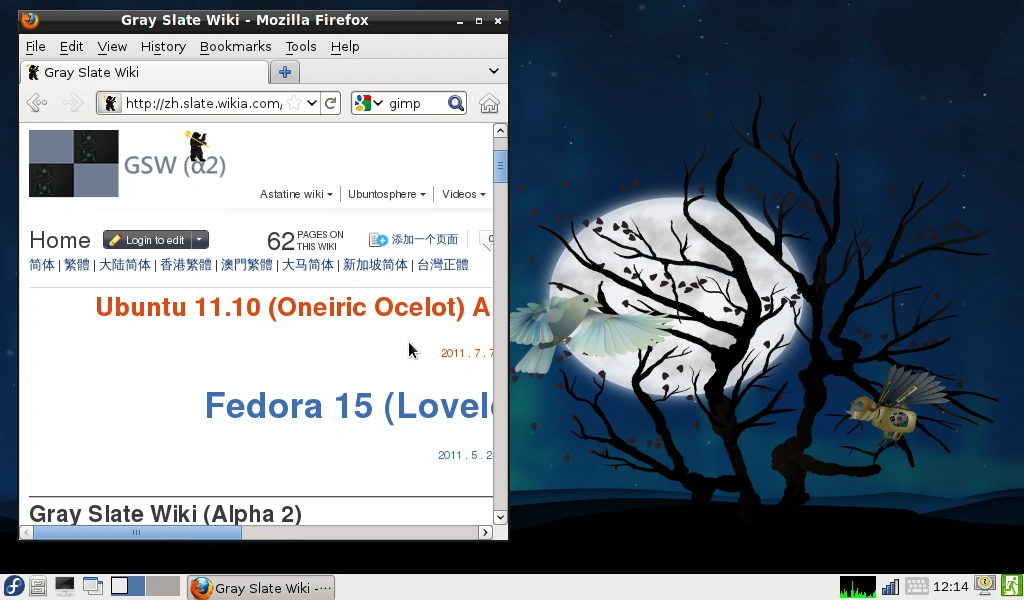Open the 台灣正體 language link
Viewport: 1024px width, 600px height.
pyautogui.click(x=443, y=264)
